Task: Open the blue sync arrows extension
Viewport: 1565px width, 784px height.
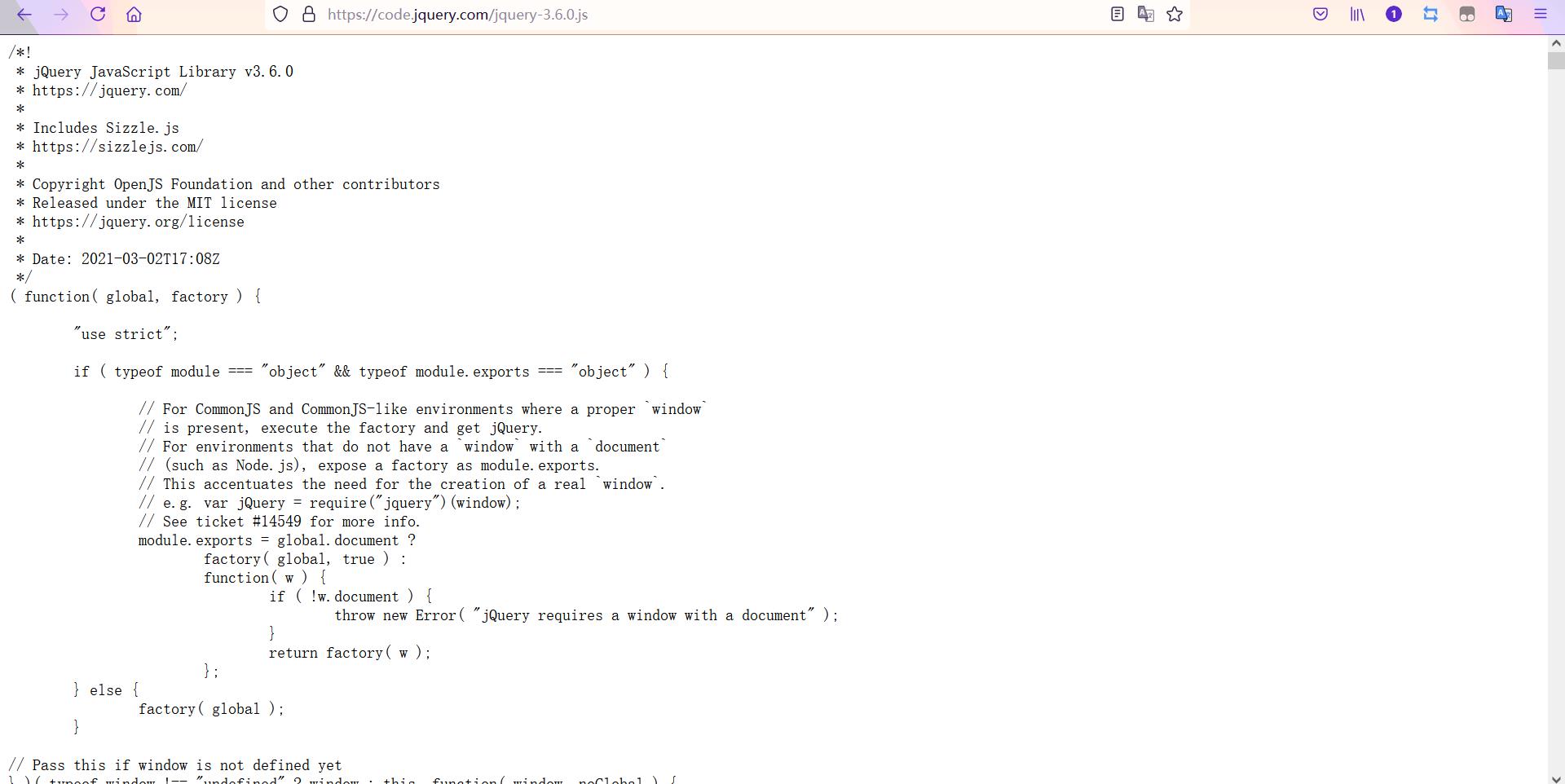Action: pos(1431,15)
